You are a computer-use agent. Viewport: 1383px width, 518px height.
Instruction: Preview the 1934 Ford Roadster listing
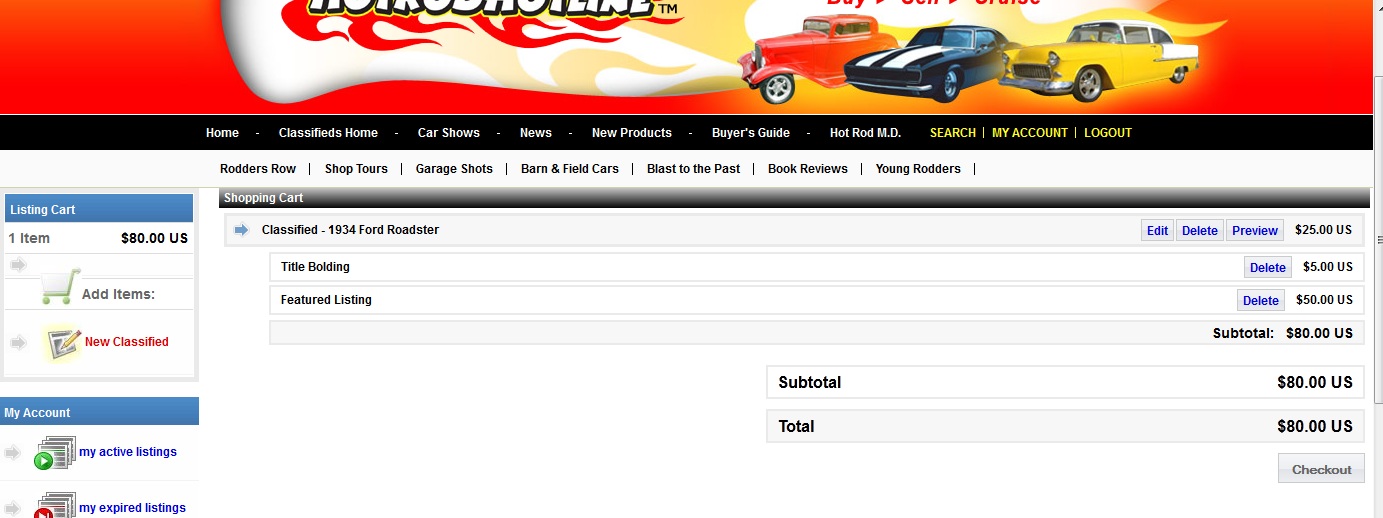[1254, 231]
